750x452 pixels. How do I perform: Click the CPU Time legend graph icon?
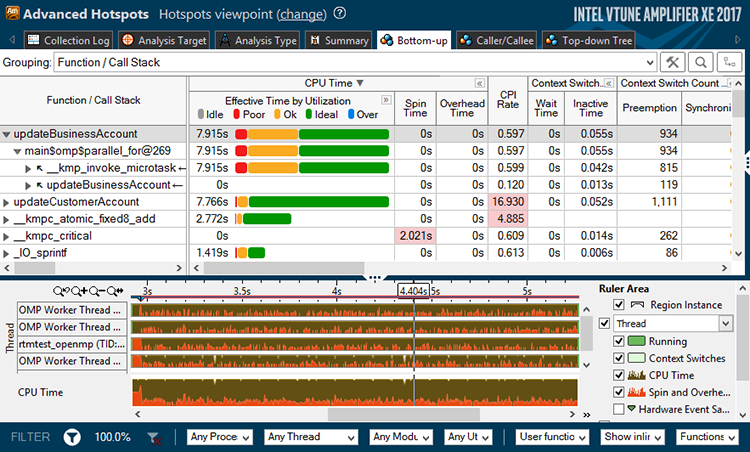click(x=637, y=375)
